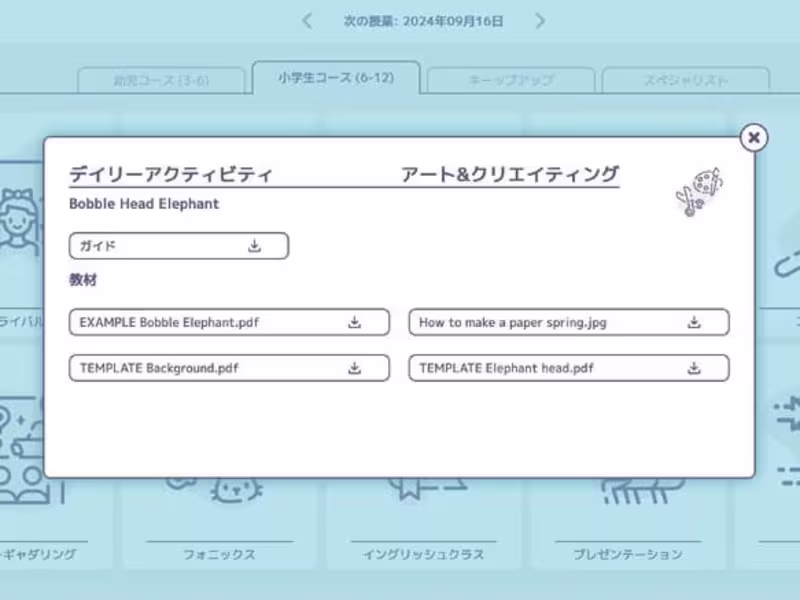Open the EXAMPLE Bobble Elephant.pdf text
The image size is (800, 600).
click(169, 322)
